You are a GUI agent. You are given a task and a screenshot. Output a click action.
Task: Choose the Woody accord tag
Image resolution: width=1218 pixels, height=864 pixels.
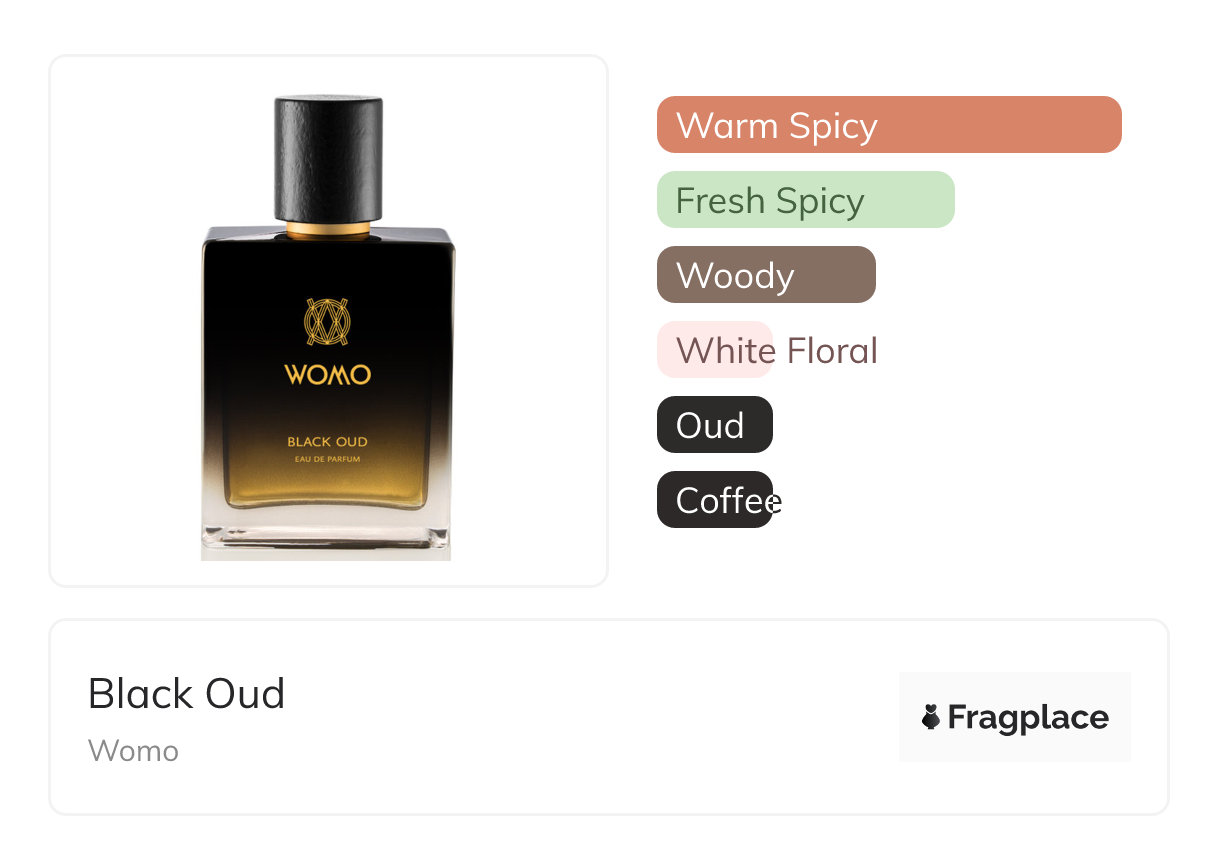[766, 275]
